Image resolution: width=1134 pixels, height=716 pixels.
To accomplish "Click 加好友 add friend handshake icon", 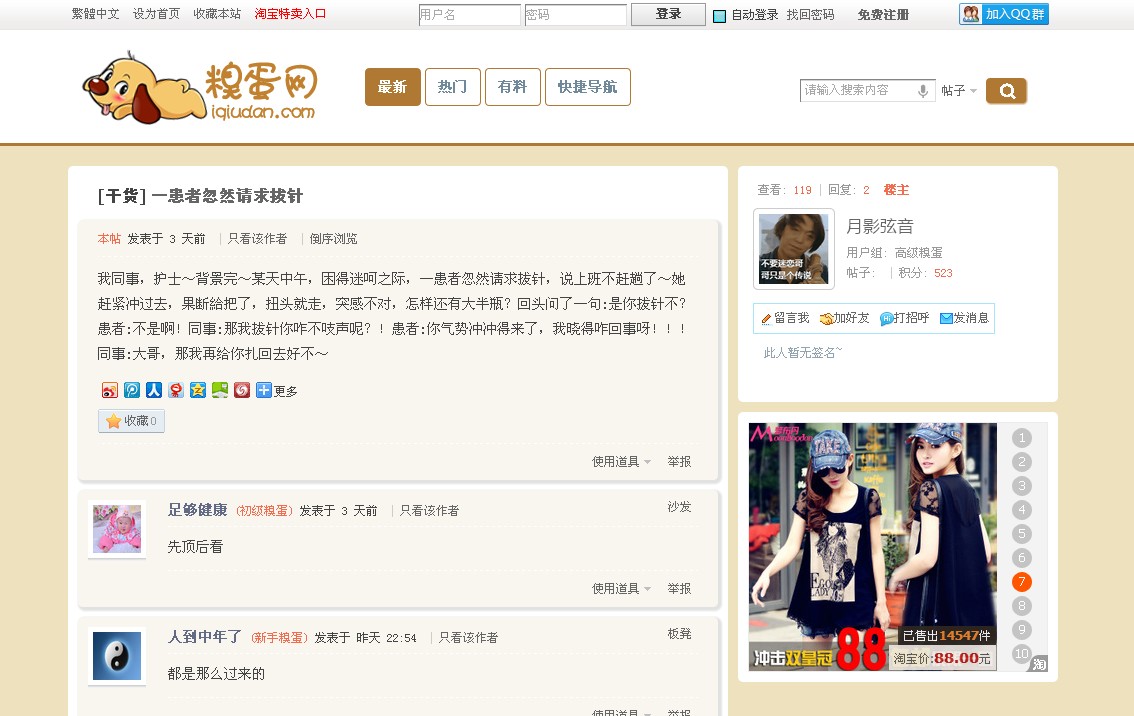I will tap(845, 318).
